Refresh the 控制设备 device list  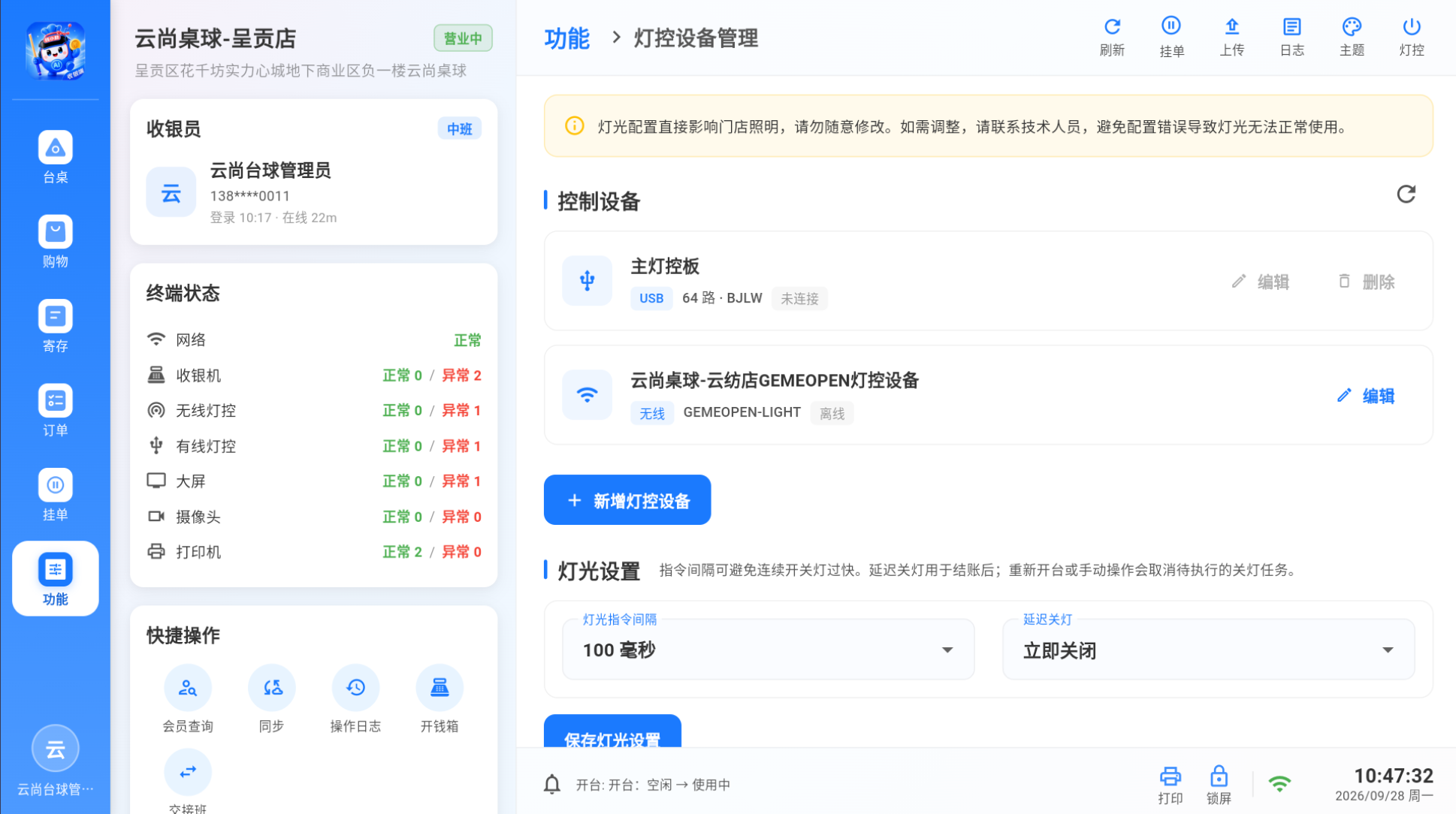[1406, 194]
